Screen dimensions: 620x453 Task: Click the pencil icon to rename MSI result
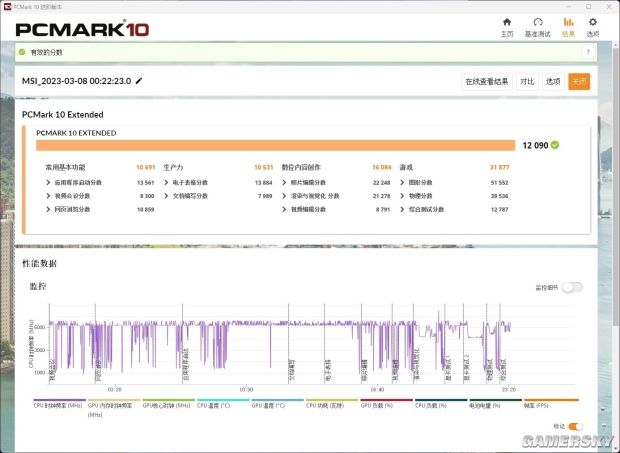click(139, 81)
